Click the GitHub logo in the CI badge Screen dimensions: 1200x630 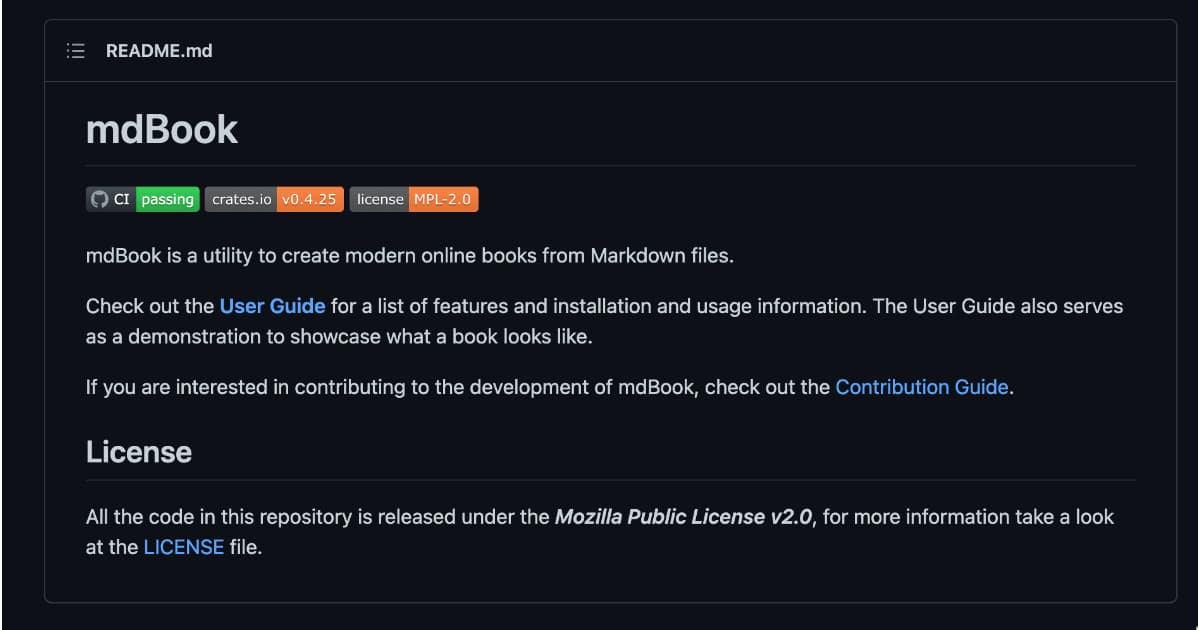[99, 200]
